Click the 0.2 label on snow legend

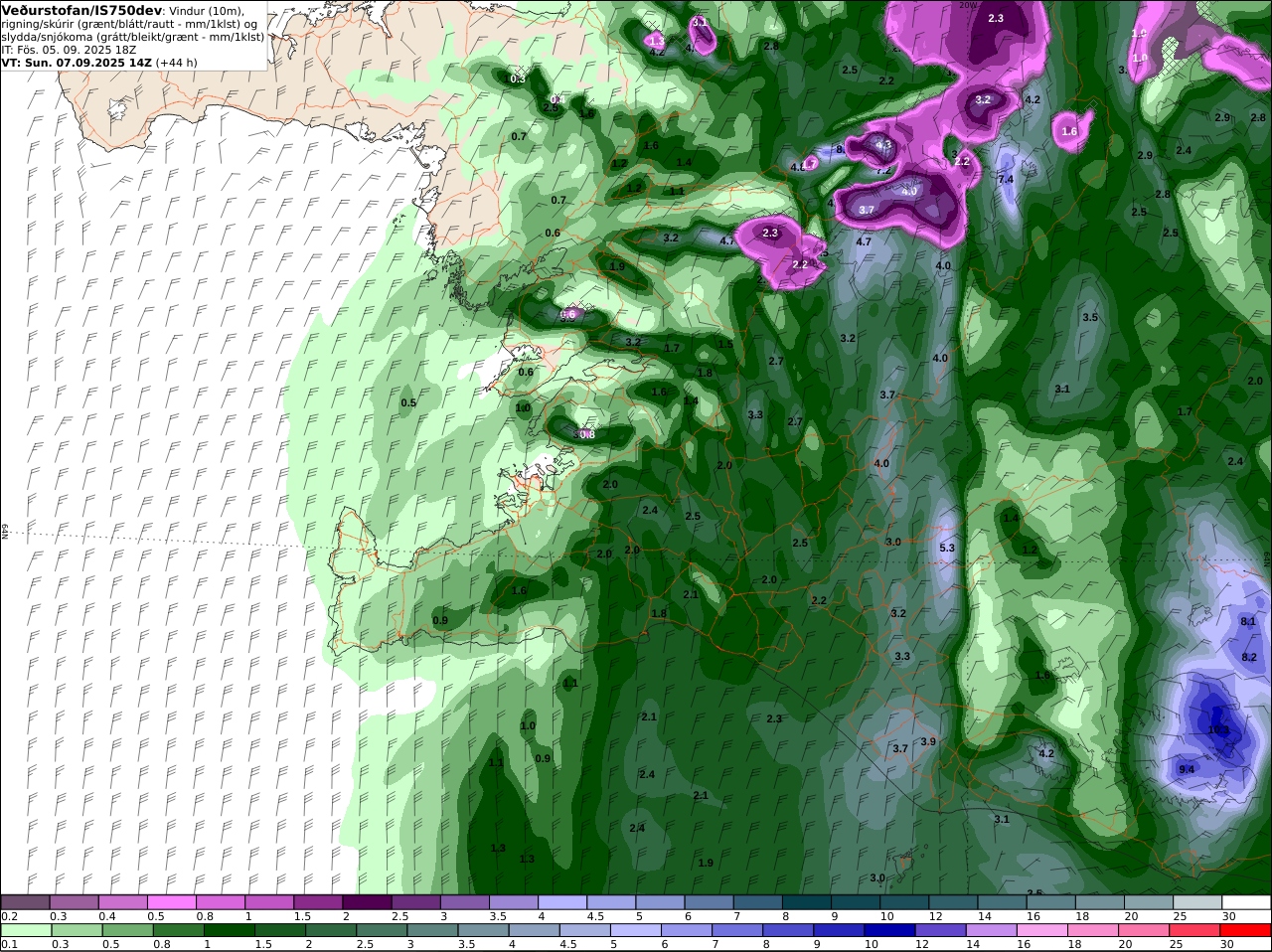point(8,915)
